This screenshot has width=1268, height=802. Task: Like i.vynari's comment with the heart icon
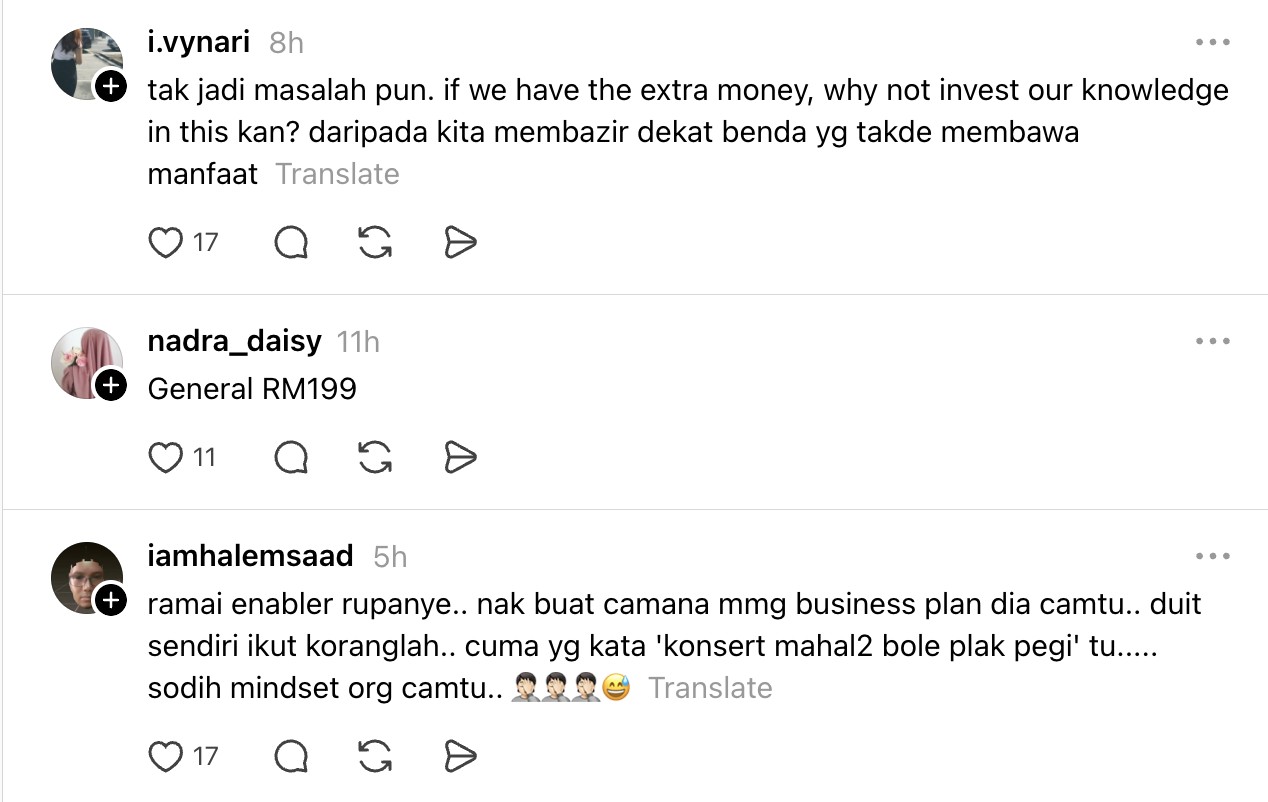click(x=166, y=243)
